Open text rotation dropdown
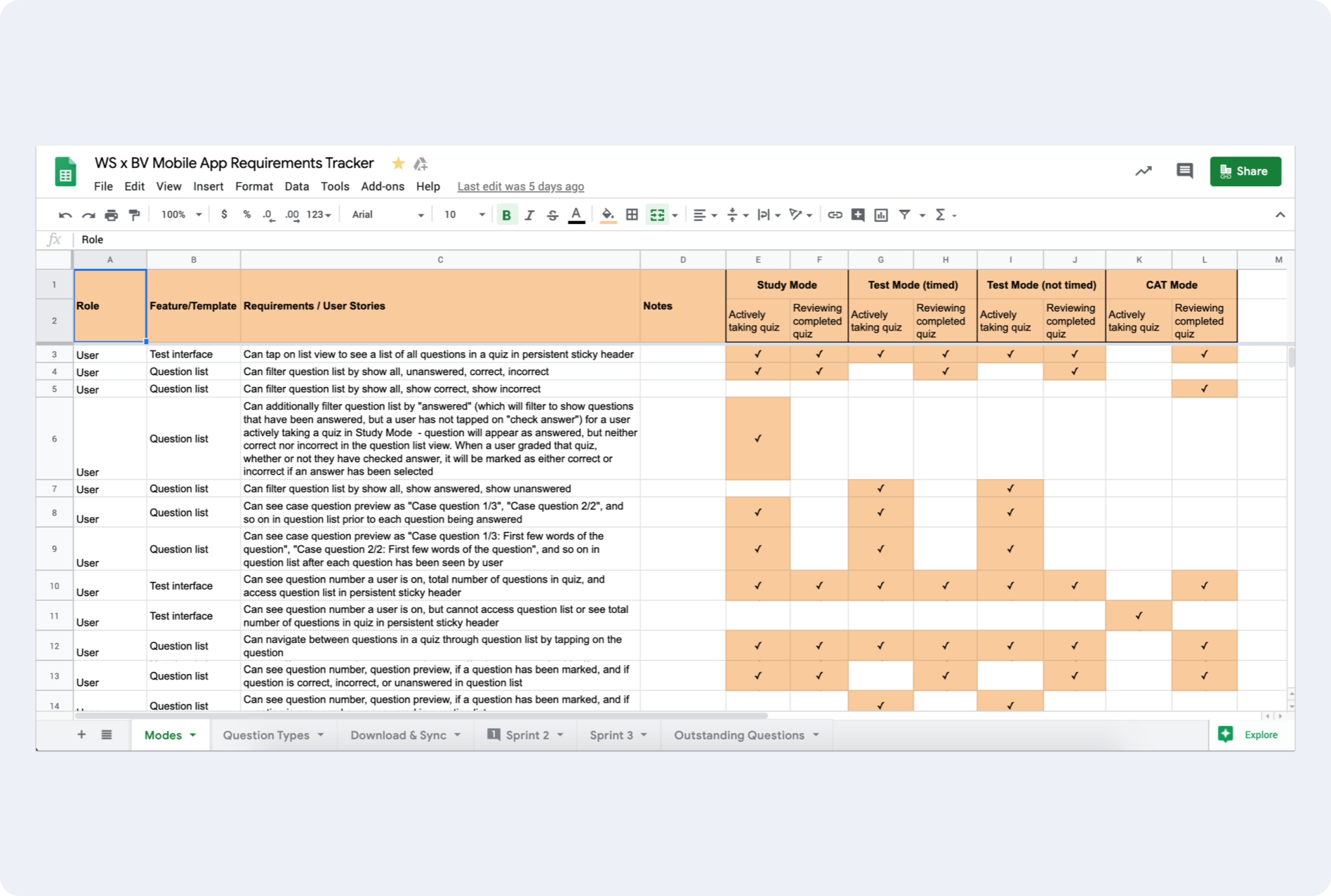Viewport: 1331px width, 896px height. coord(801,215)
